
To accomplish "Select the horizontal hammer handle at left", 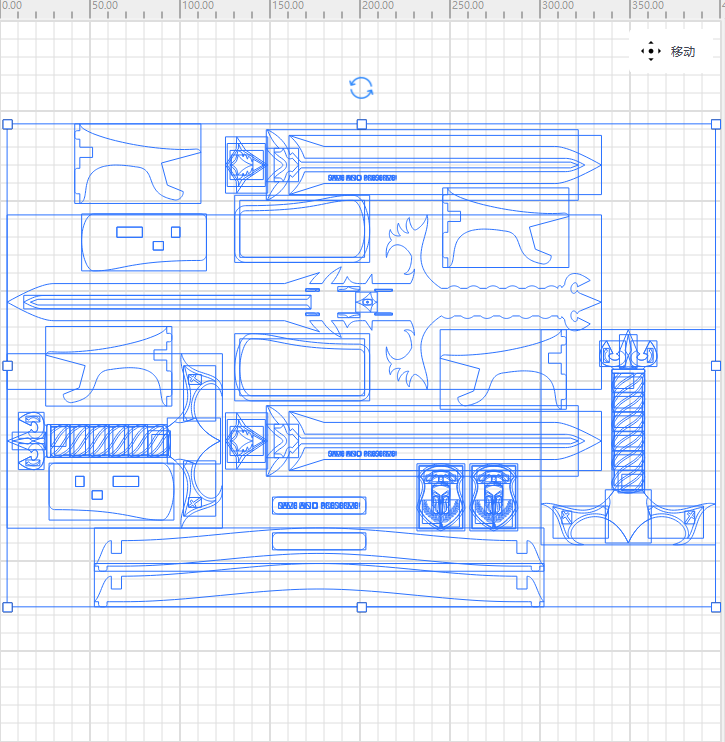I will click(x=100, y=440).
